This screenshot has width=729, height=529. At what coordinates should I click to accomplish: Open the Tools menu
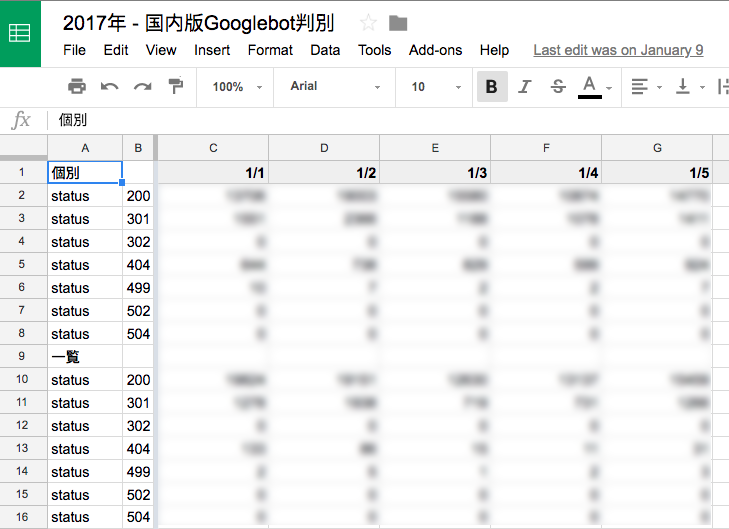374,50
